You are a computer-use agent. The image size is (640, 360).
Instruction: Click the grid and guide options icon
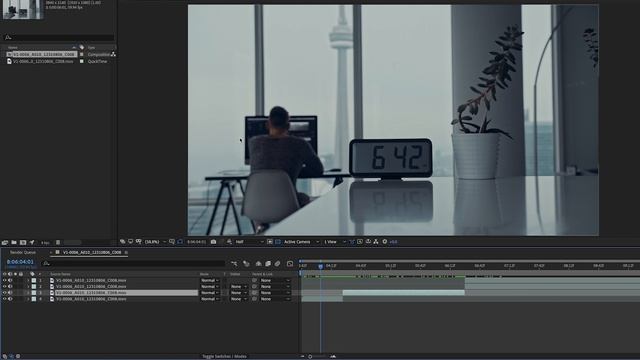pyautogui.click(x=172, y=242)
